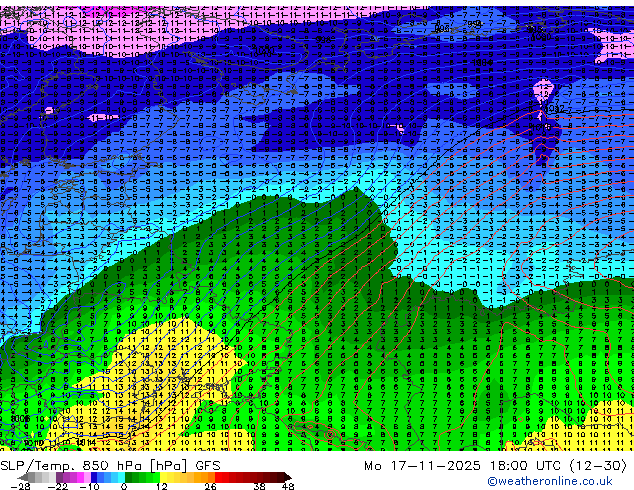Click the 1006 isobar label at lower left
The width and height of the screenshot is (634, 490).
(19, 418)
